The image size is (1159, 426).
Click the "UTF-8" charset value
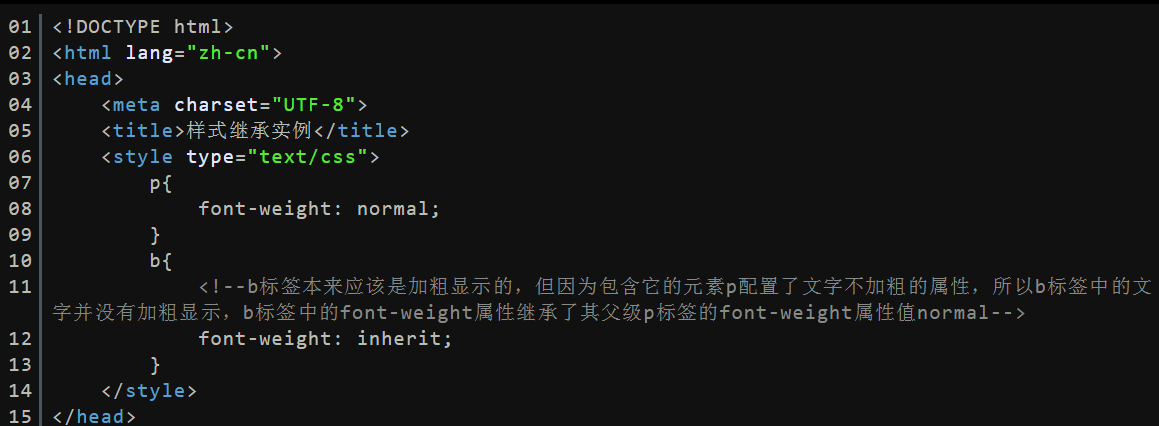coord(313,105)
